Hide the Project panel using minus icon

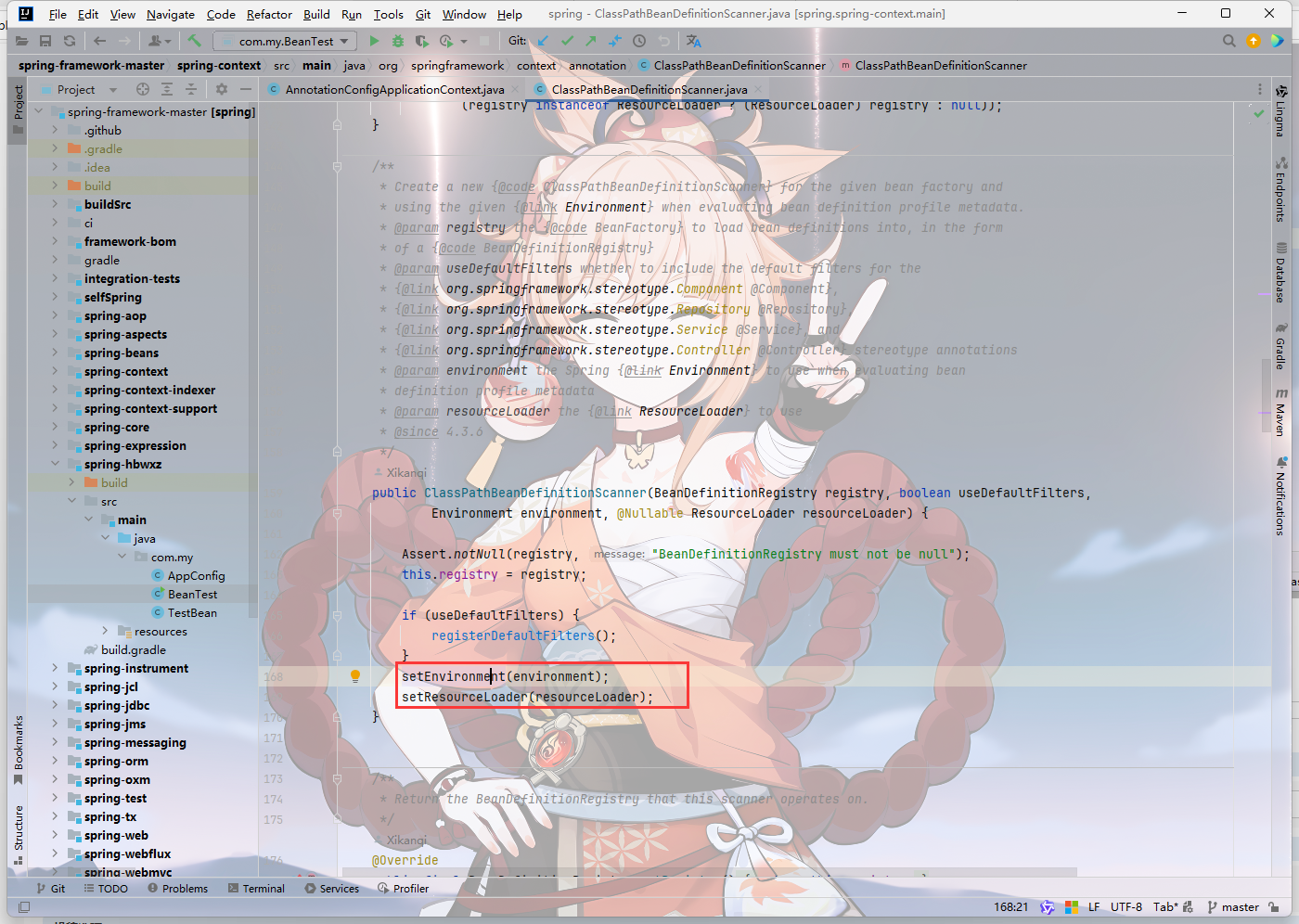point(246,89)
